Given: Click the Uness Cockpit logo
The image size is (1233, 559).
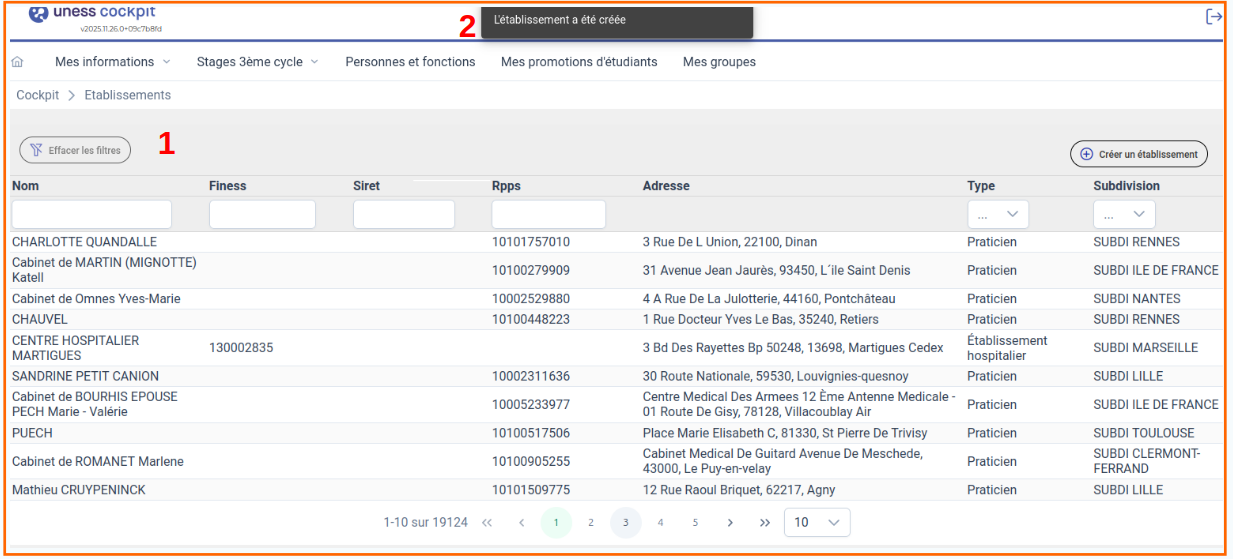Looking at the screenshot, I should click(93, 14).
